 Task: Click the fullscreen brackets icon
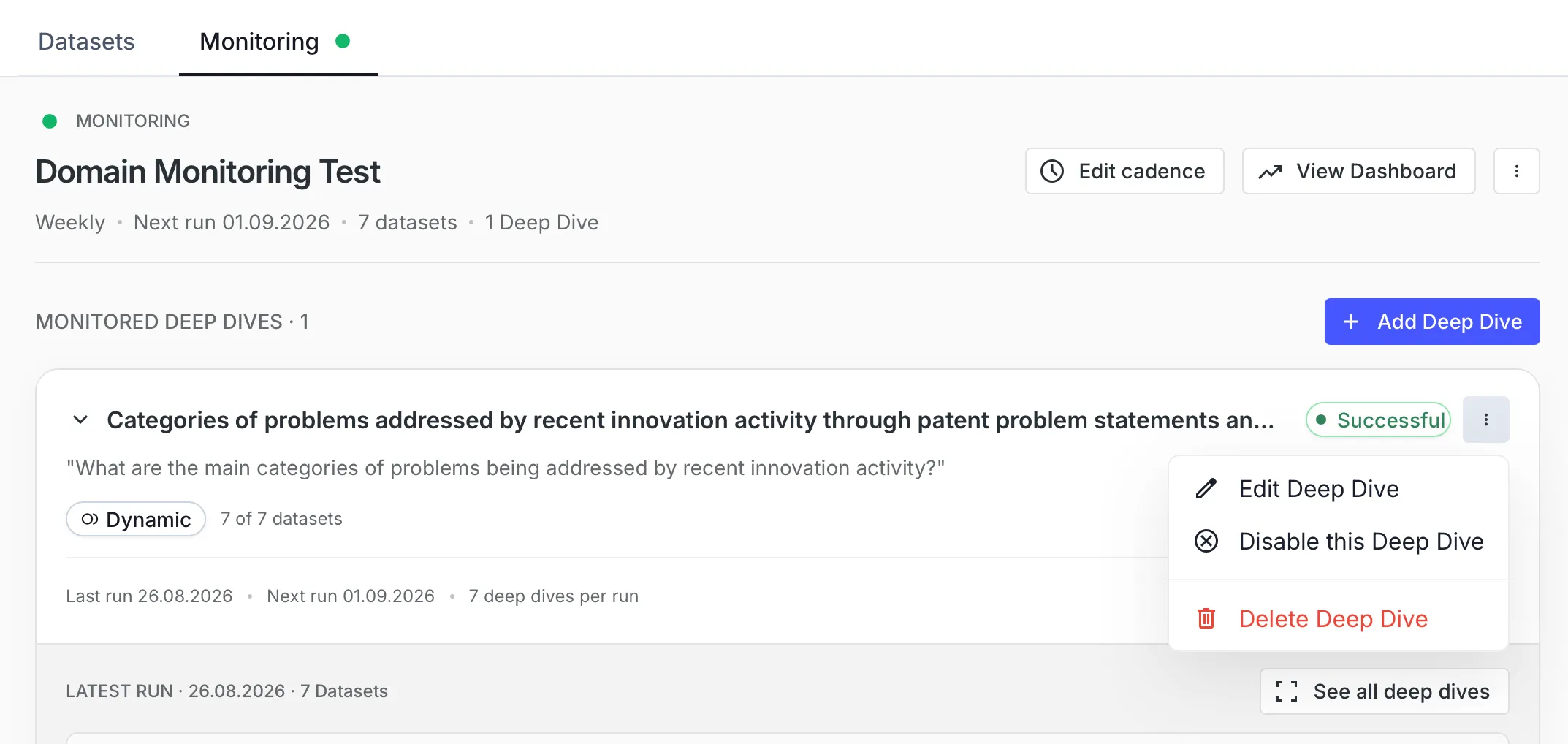tap(1287, 691)
